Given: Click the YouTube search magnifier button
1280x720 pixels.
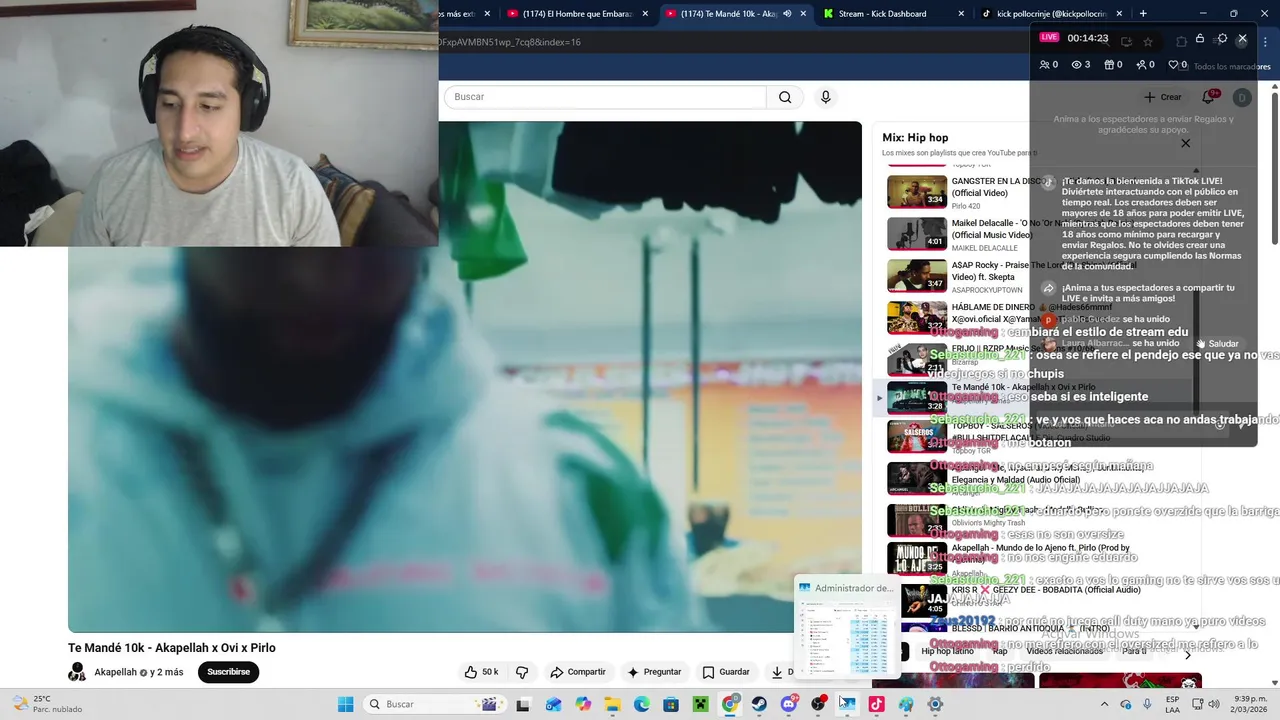Looking at the screenshot, I should coord(785,97).
